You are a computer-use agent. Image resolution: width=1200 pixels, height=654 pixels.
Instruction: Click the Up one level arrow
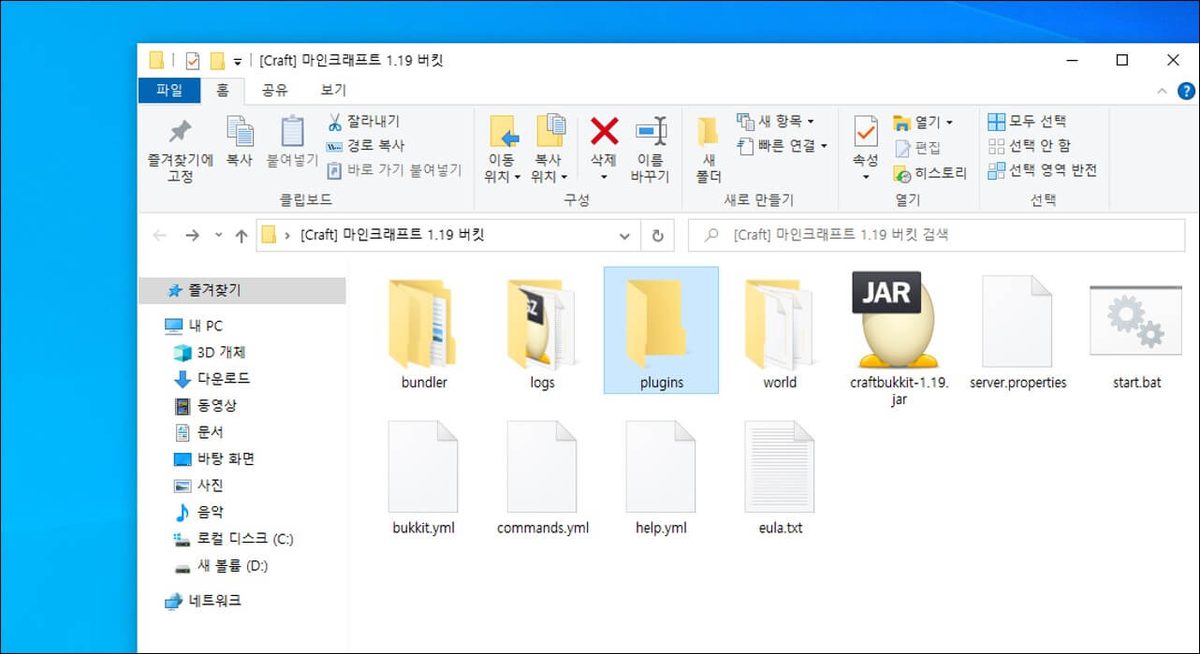tap(241, 236)
